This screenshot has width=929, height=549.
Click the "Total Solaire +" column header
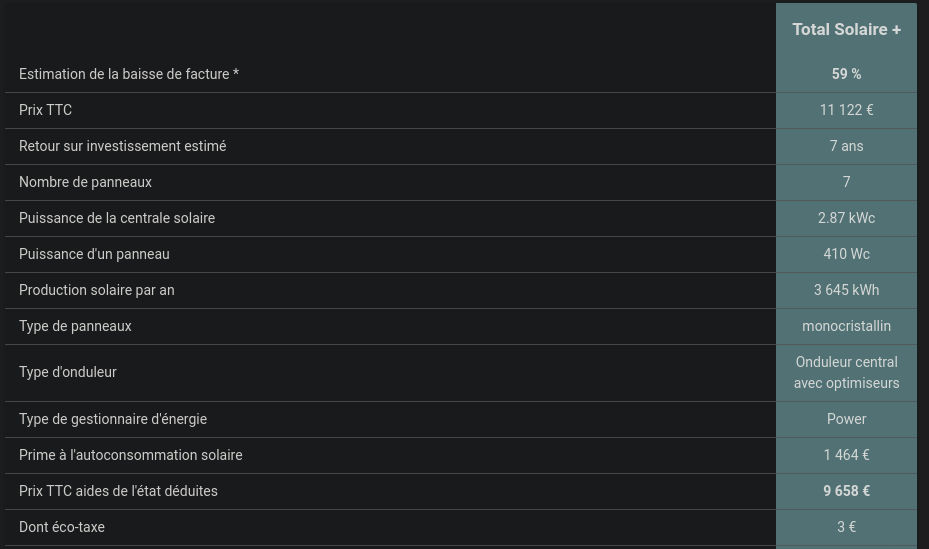tap(846, 30)
